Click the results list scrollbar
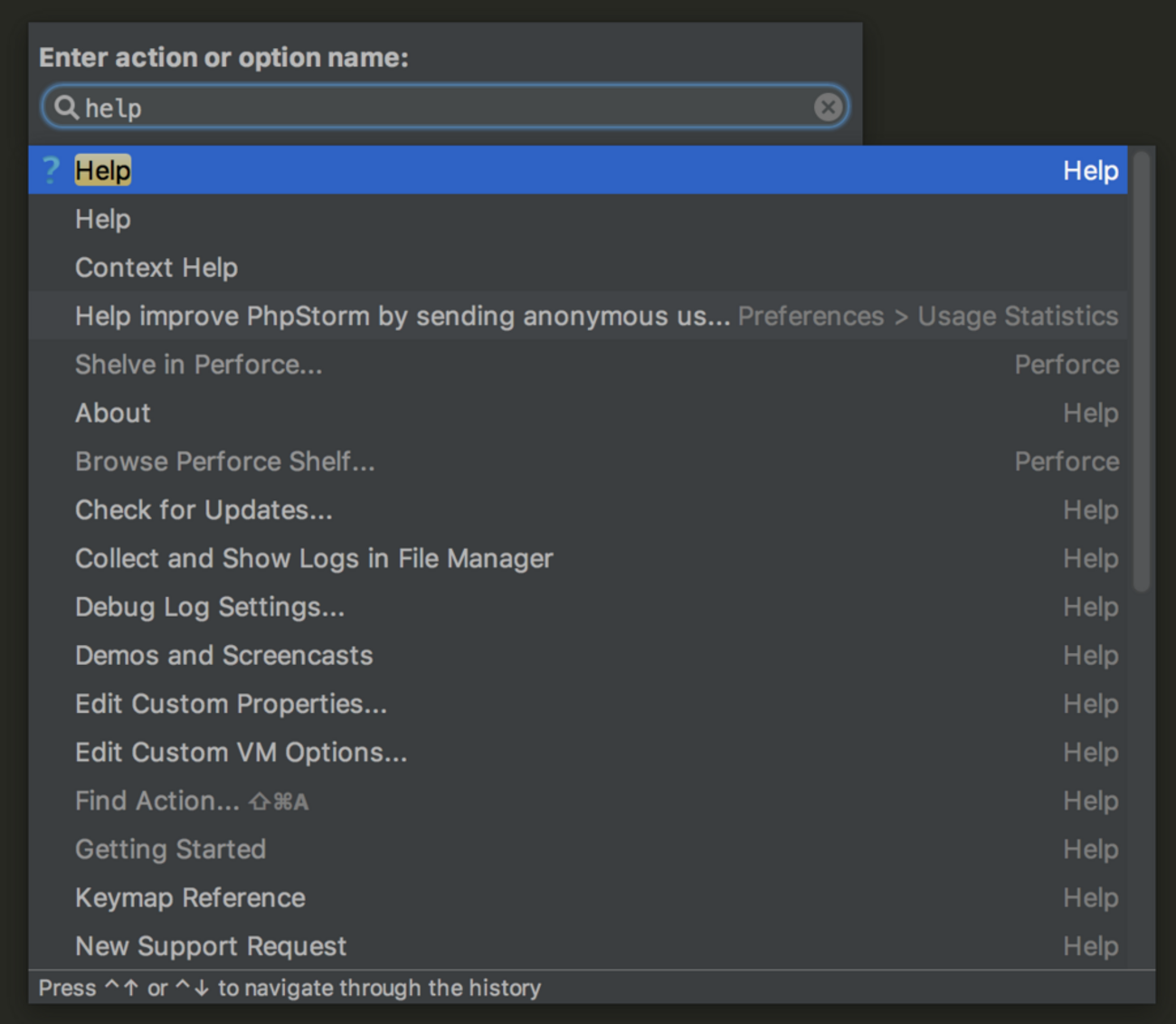1176x1024 pixels. [1142, 371]
